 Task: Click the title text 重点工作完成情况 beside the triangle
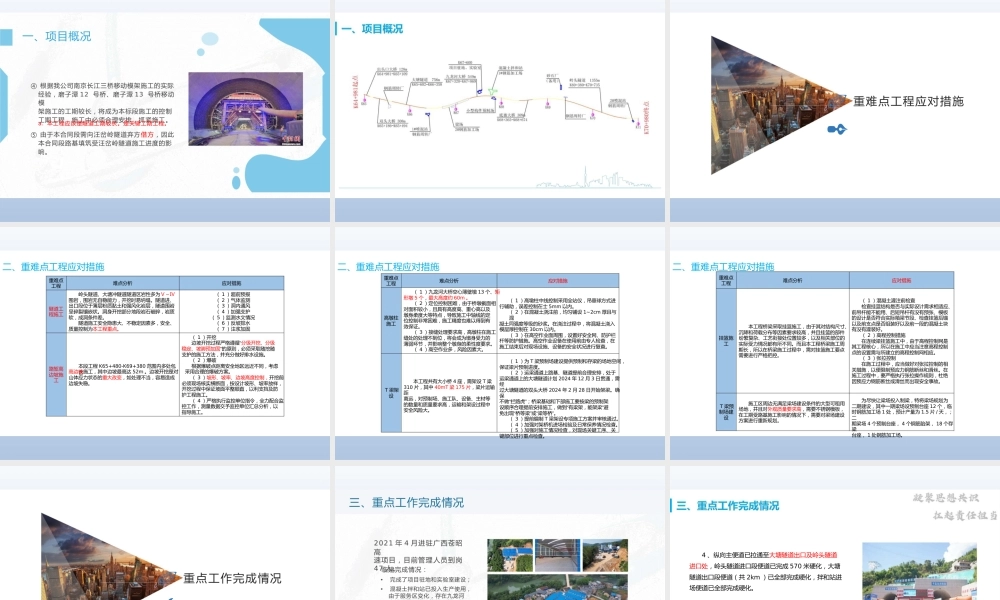232,578
